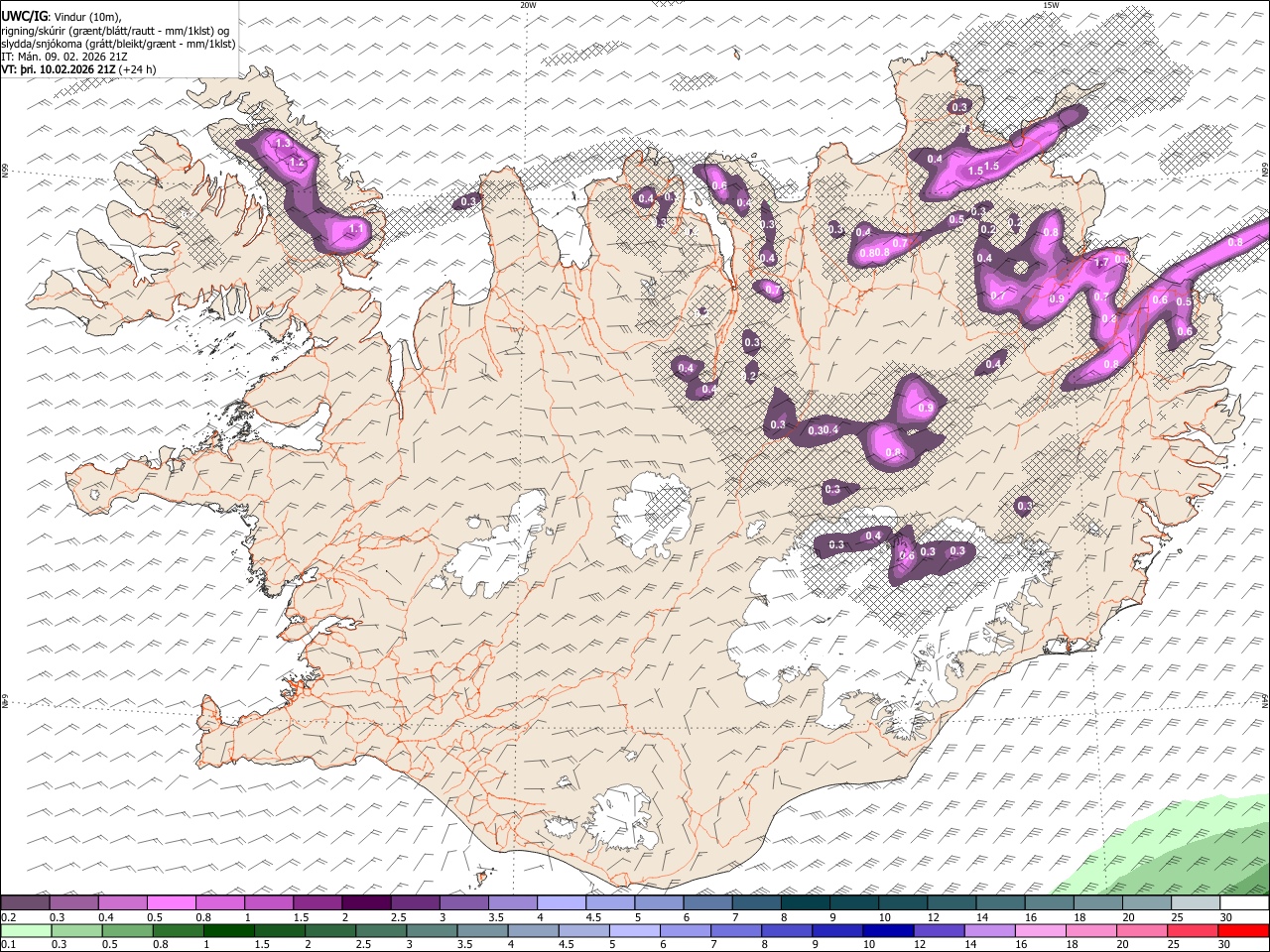1270x952 pixels.
Task: Click the '1.1' precipitation value on the map
Action: tap(356, 229)
